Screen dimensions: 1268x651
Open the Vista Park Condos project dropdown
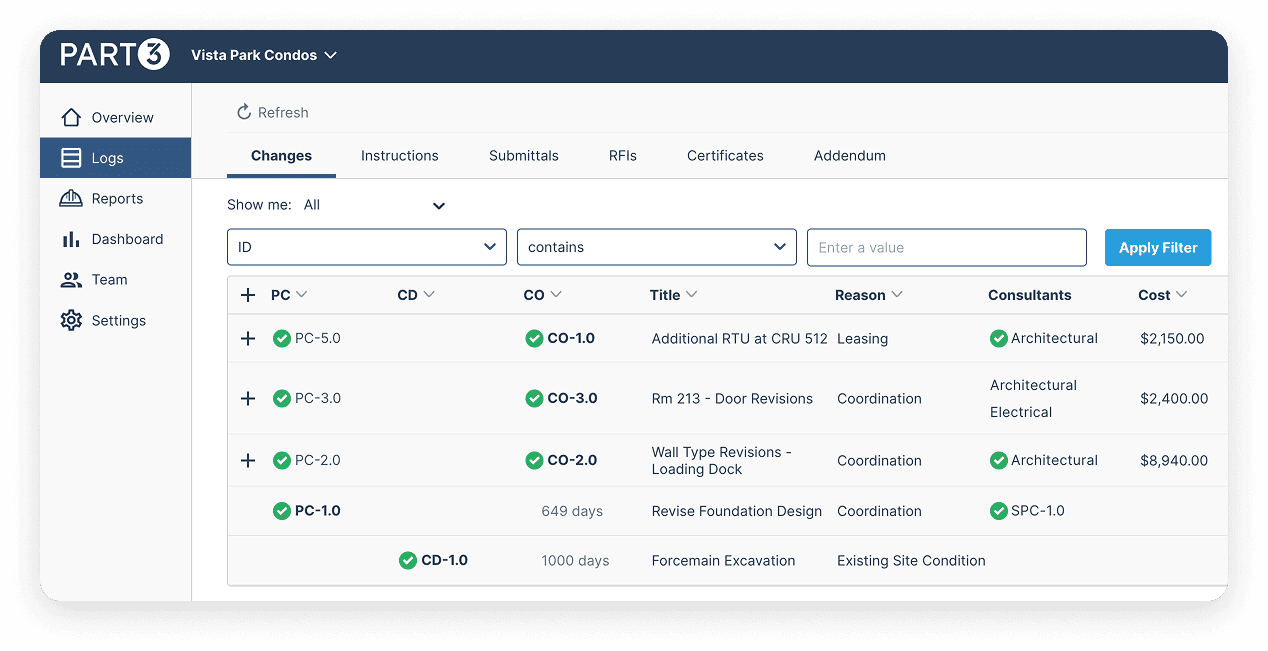[x=264, y=55]
